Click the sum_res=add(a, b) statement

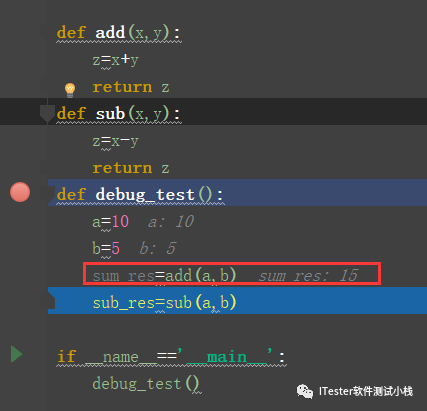tap(164, 276)
